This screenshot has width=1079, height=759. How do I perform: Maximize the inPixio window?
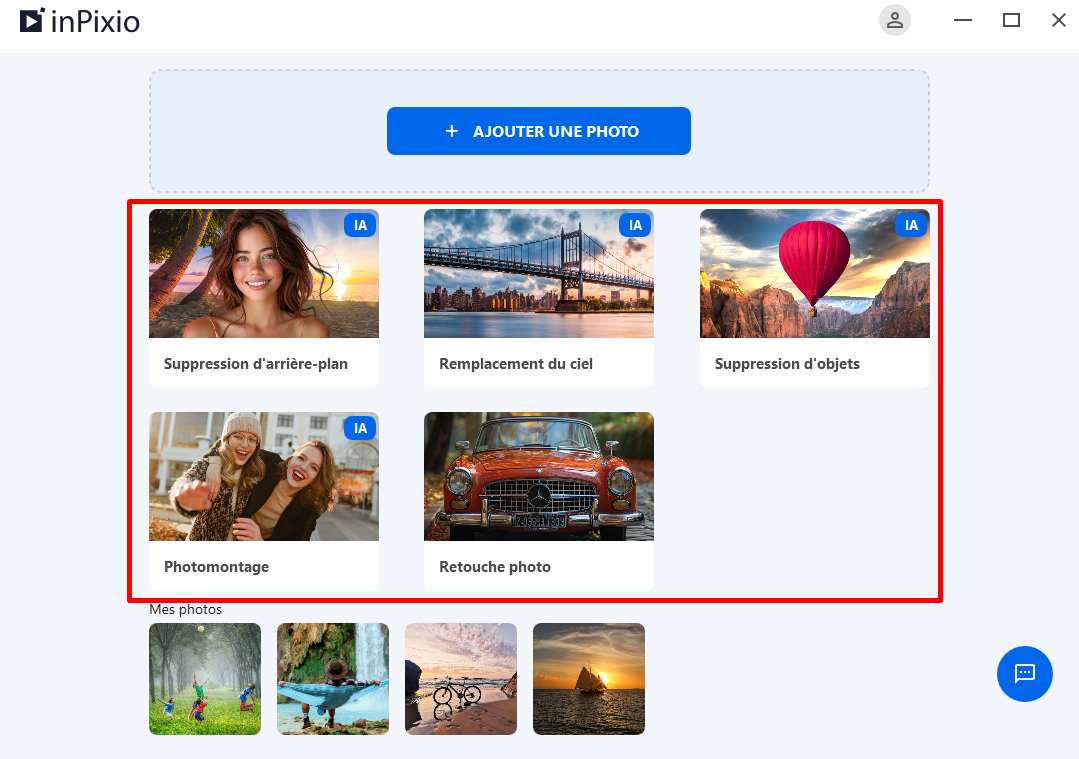point(1011,20)
